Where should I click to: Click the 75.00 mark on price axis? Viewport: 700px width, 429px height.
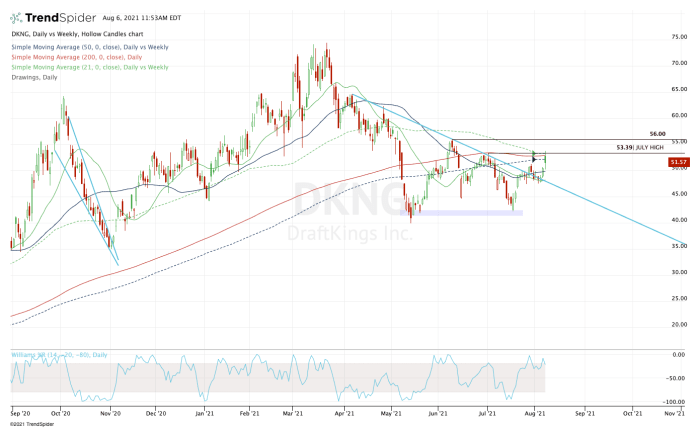pyautogui.click(x=679, y=37)
